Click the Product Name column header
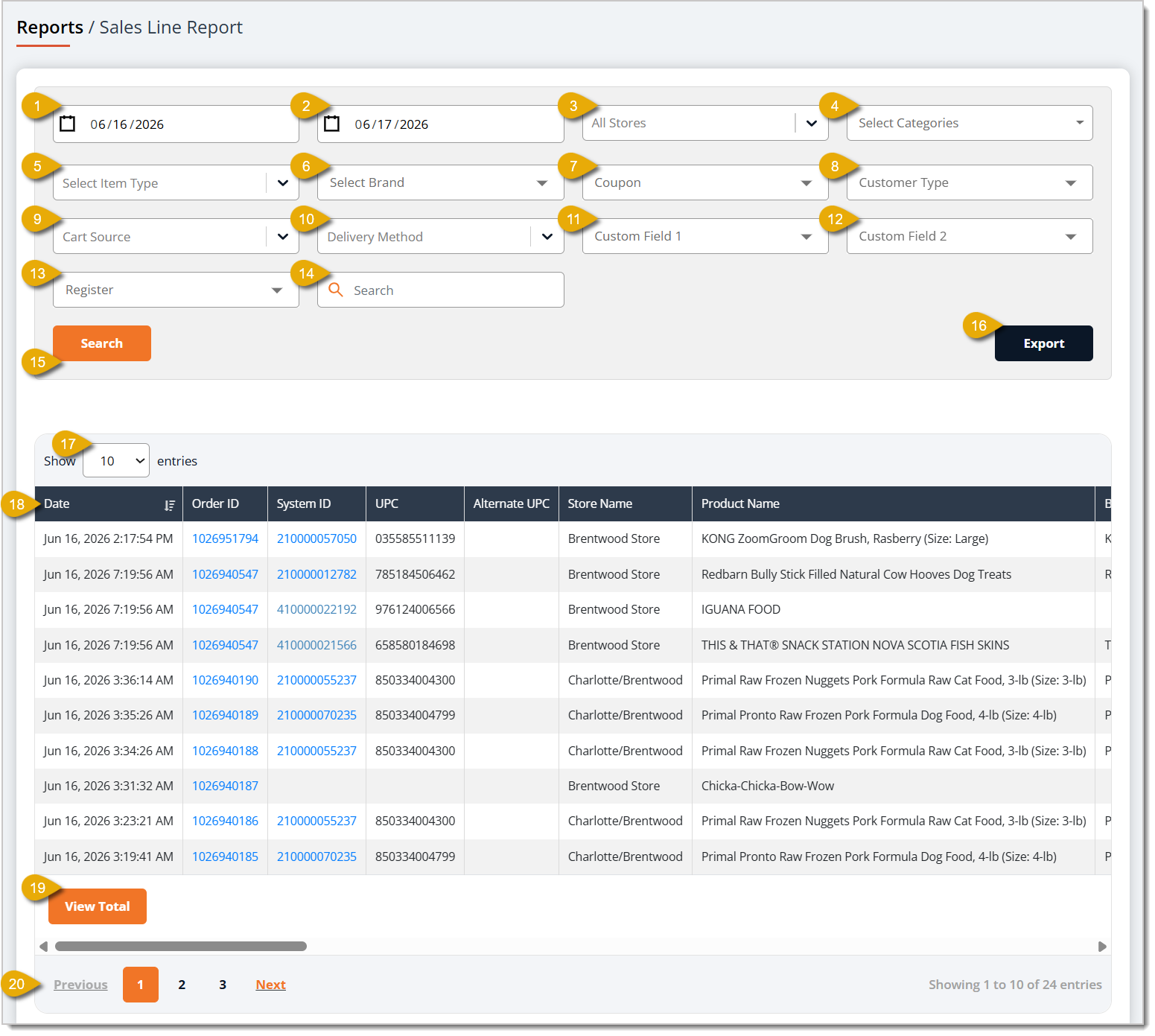Viewport: 1155px width, 1036px height. coord(893,503)
